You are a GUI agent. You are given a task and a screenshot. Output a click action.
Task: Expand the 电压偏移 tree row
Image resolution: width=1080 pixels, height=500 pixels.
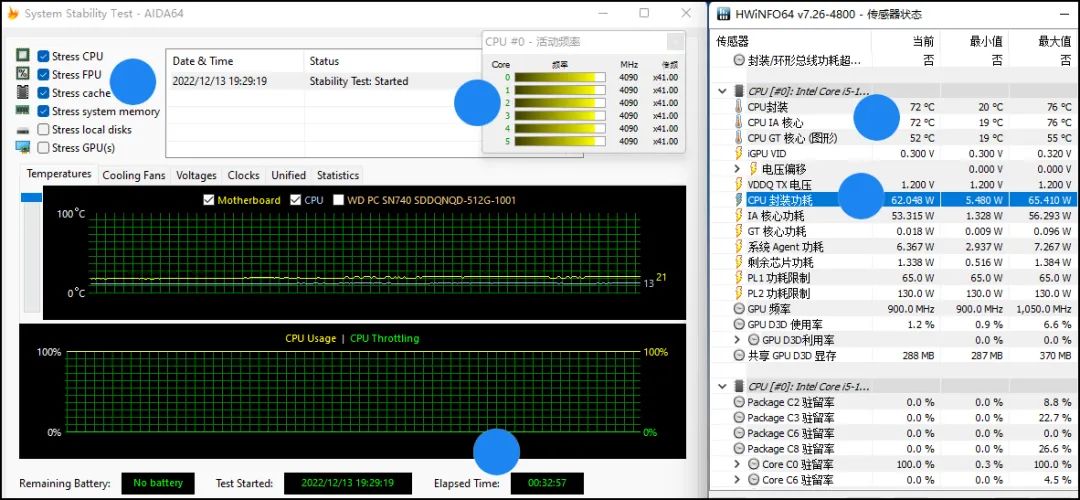click(x=738, y=170)
